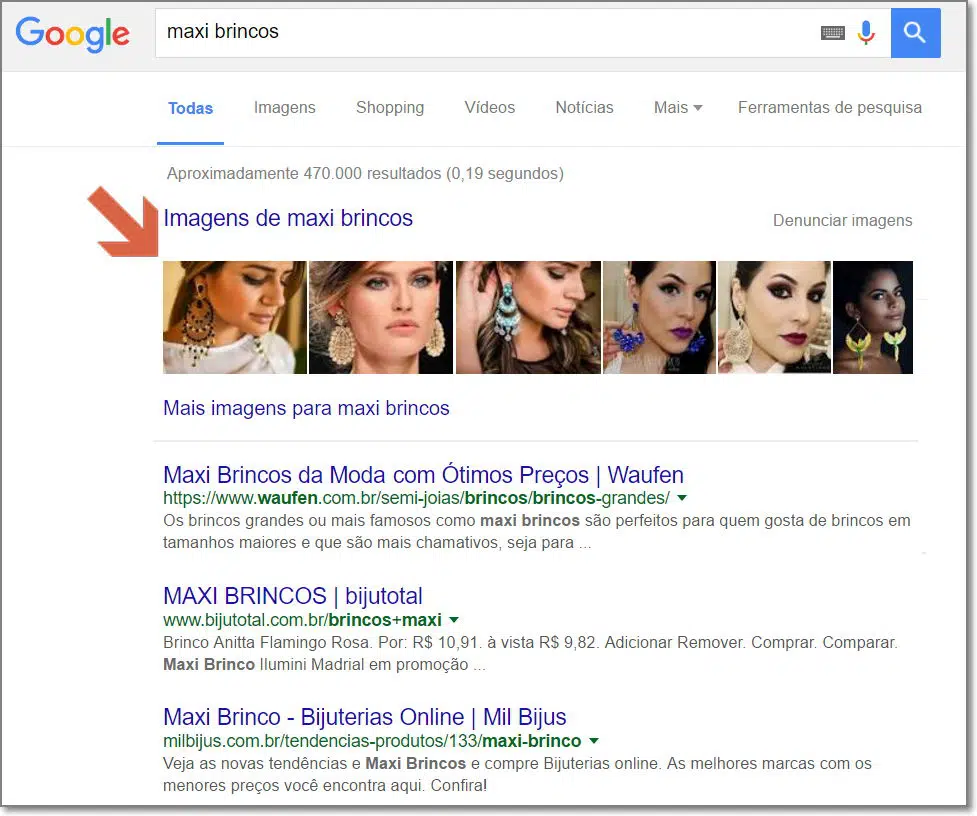Click the Waufen result description snippet
The image size is (977, 816).
point(536,531)
